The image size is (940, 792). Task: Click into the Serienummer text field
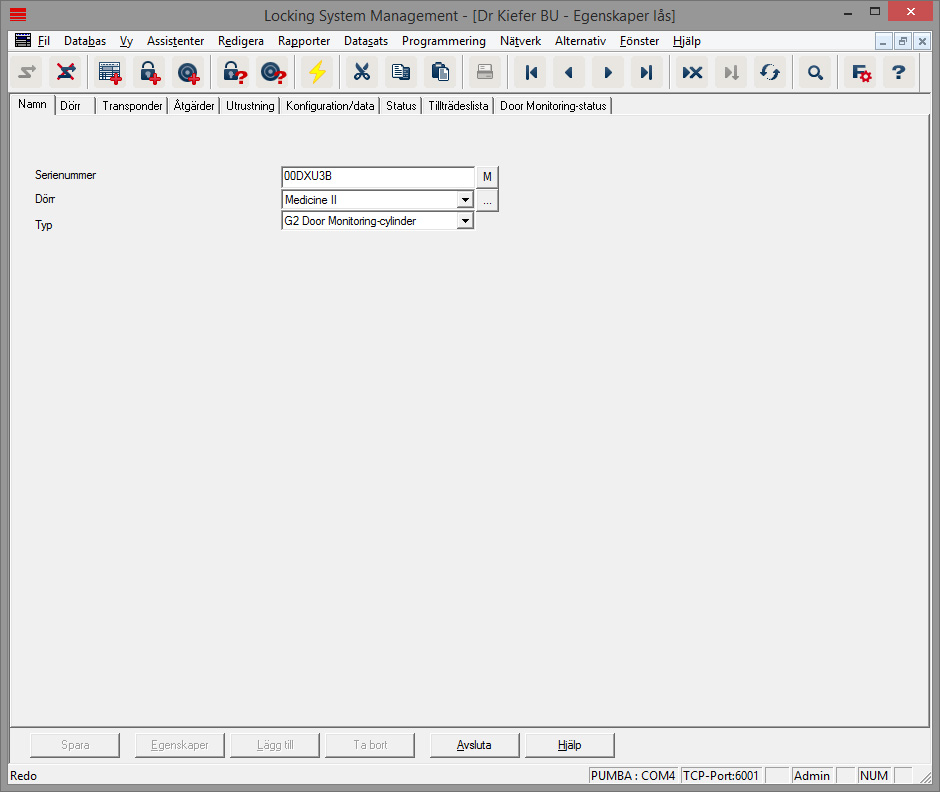[377, 177]
